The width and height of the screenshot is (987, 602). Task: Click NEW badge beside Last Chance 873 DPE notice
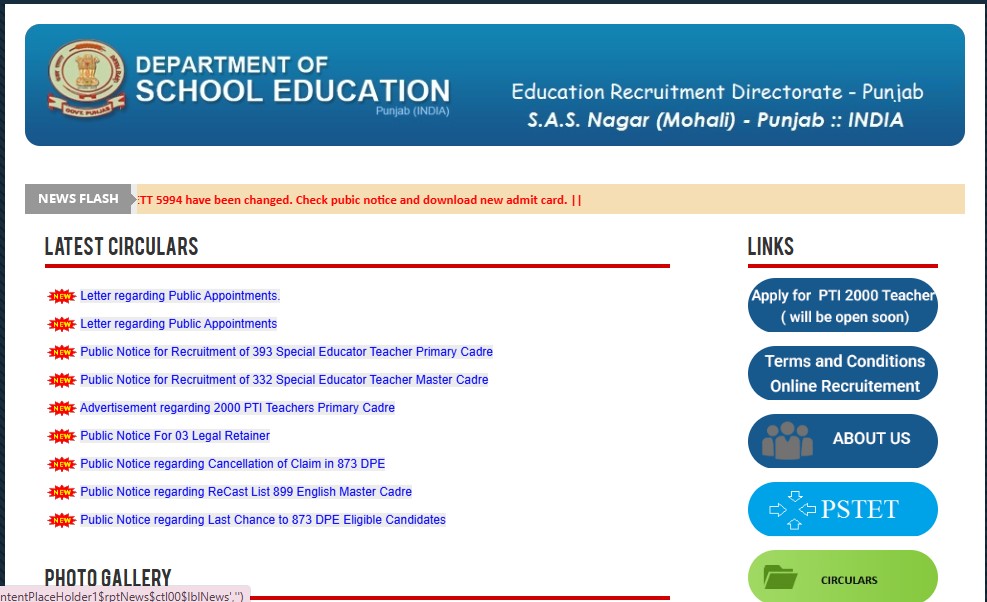click(62, 520)
